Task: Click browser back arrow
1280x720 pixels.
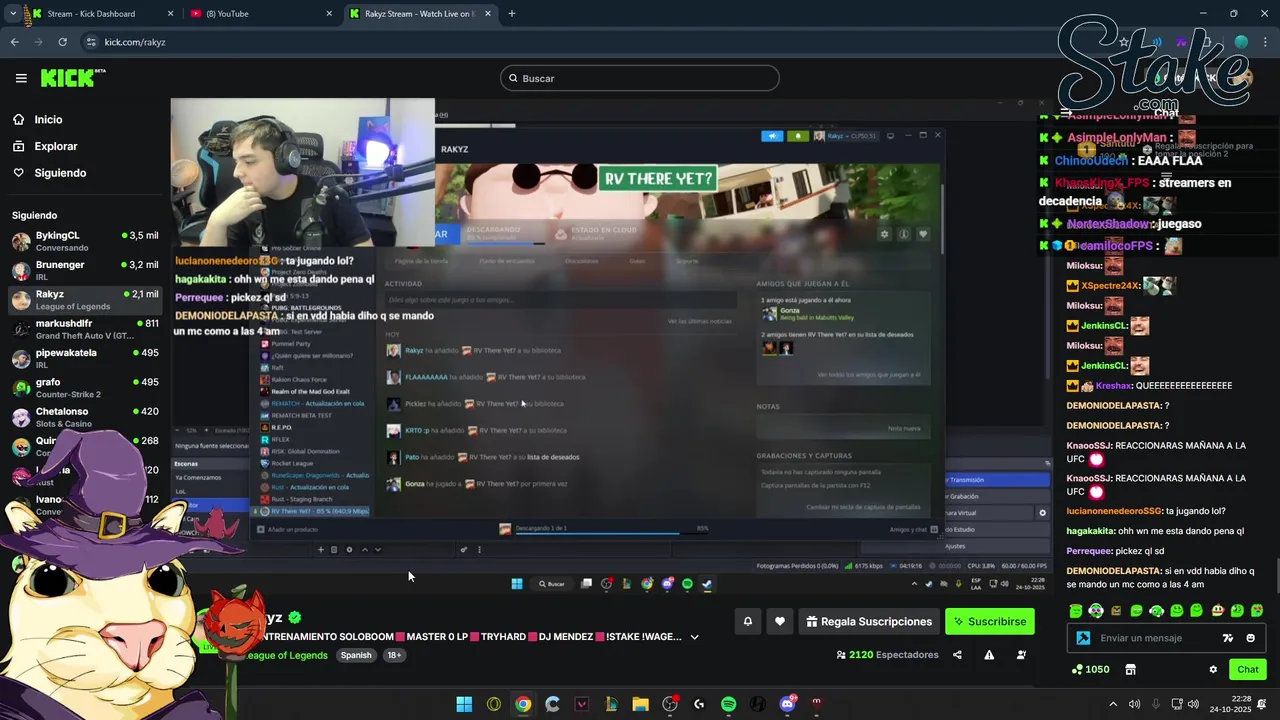Action: click(x=14, y=42)
